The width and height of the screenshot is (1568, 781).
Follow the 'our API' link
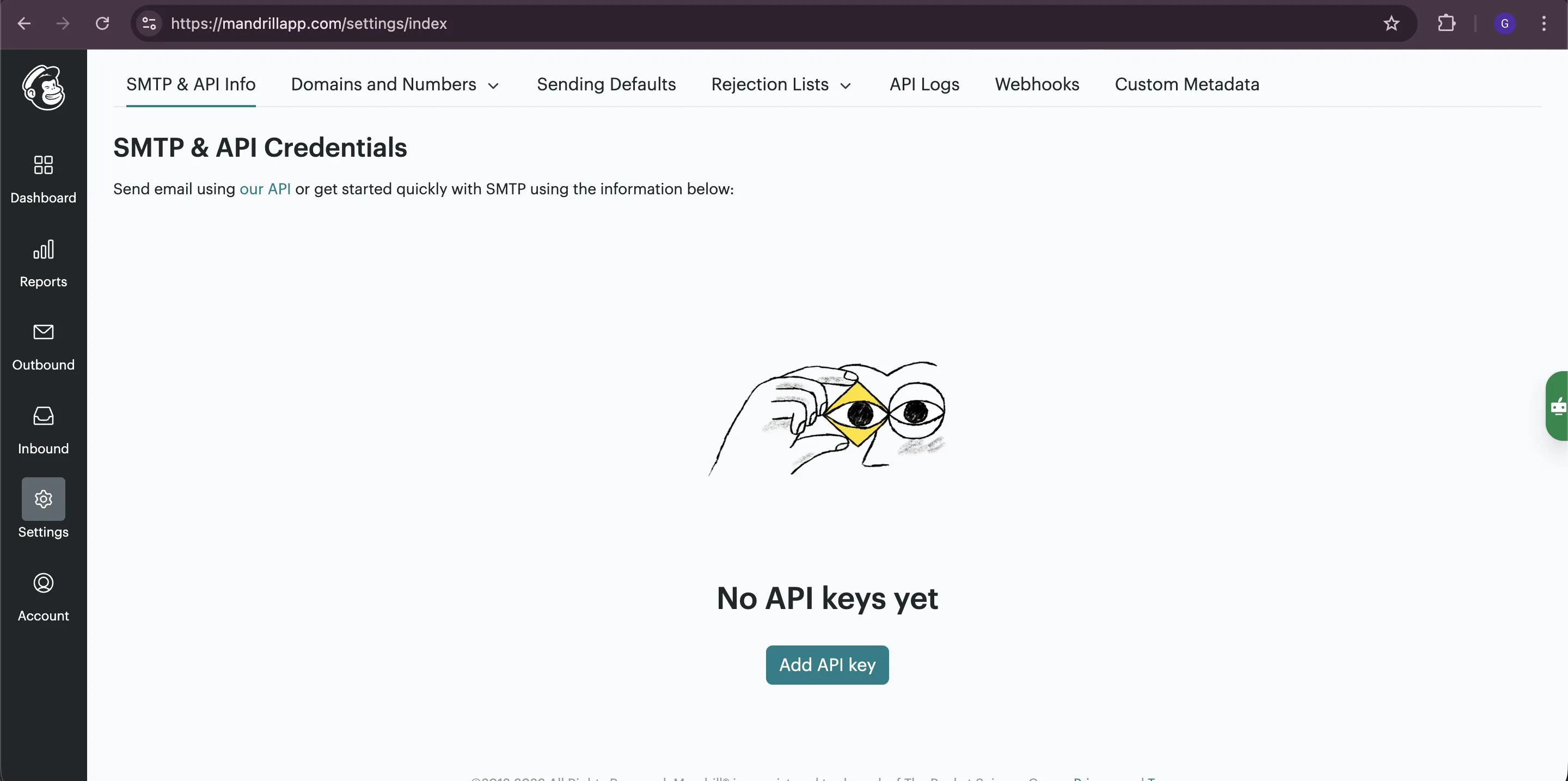pyautogui.click(x=265, y=189)
